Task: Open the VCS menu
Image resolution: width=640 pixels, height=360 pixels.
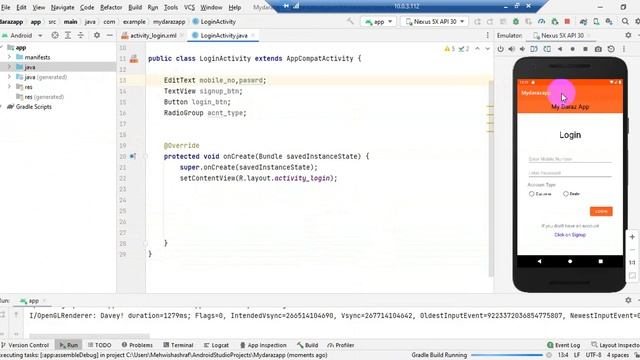Action: pos(189,7)
